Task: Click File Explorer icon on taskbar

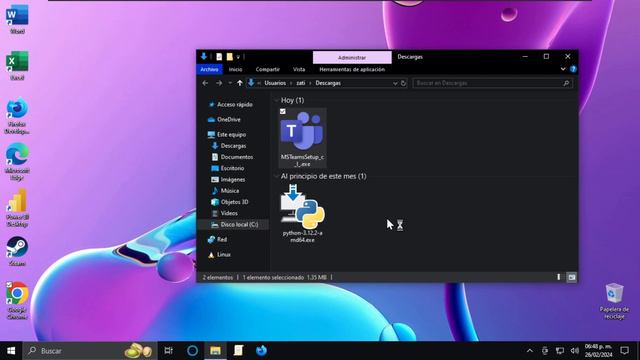Action: pos(215,351)
